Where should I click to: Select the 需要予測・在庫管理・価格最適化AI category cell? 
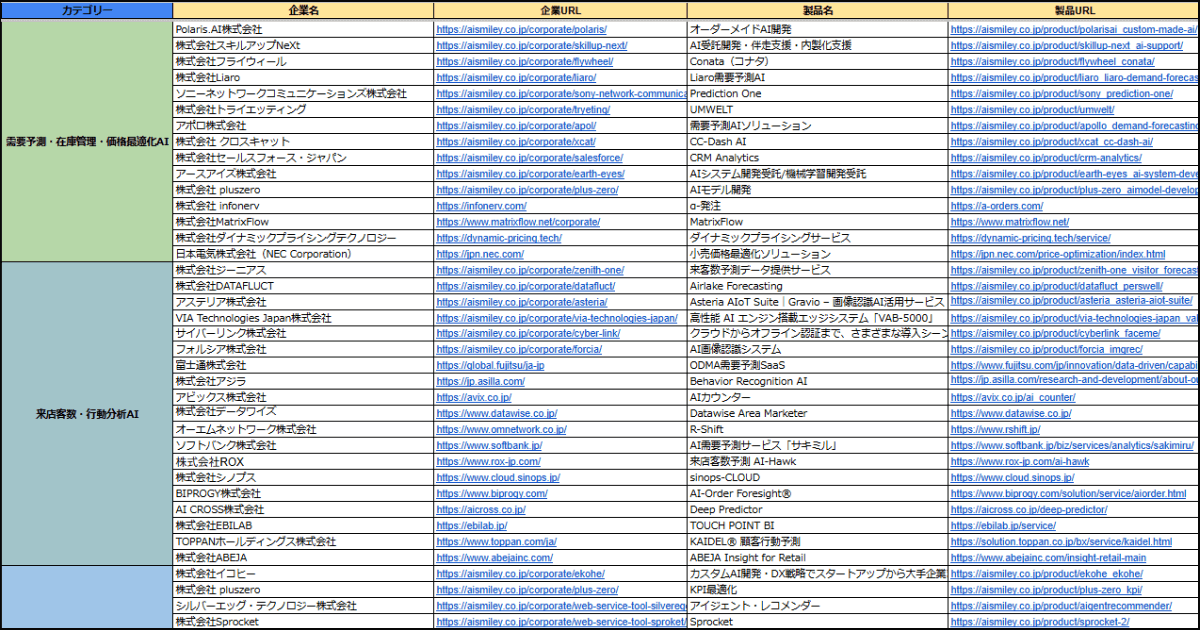87,142
